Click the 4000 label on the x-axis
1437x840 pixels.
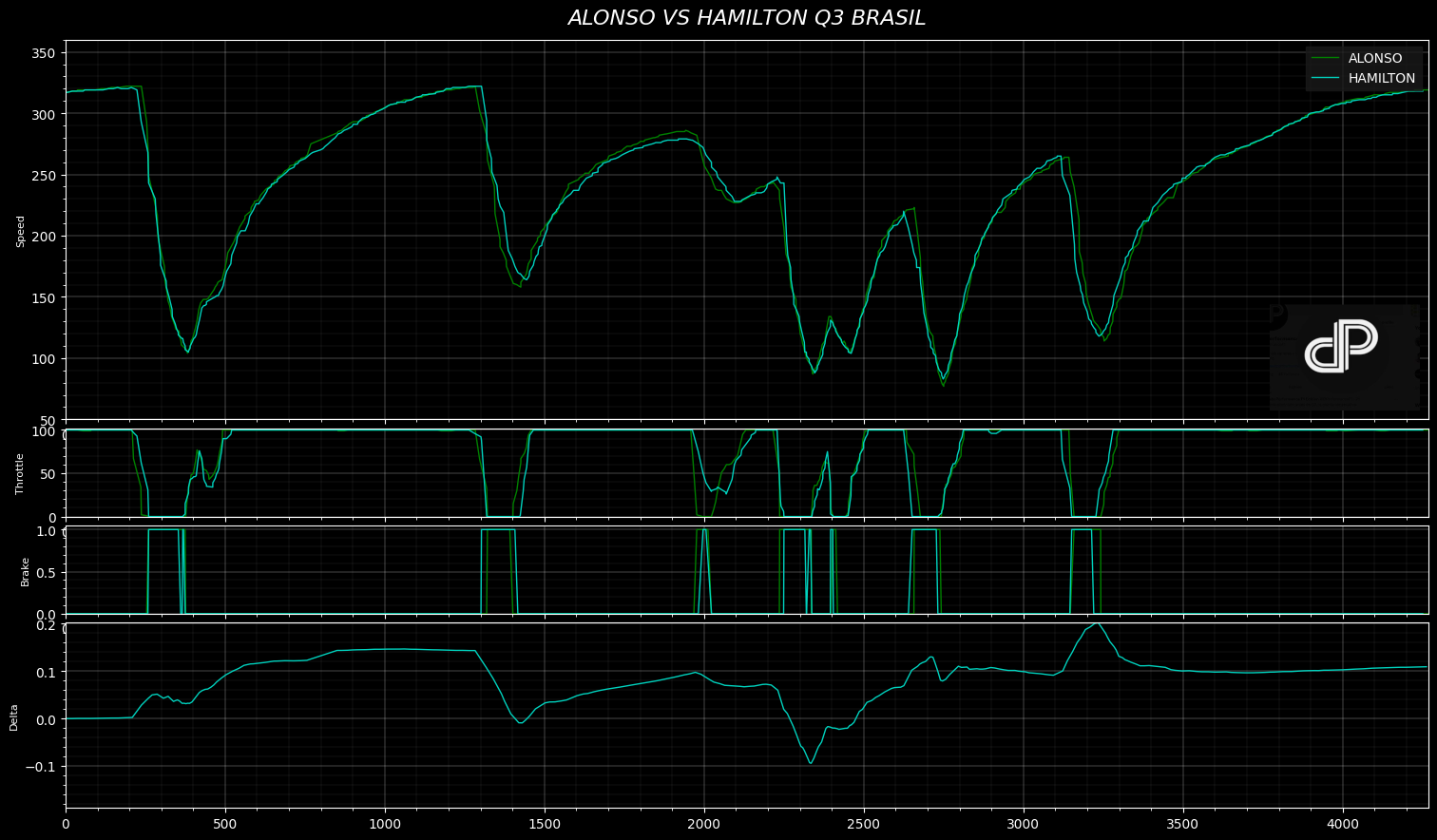(1343, 823)
